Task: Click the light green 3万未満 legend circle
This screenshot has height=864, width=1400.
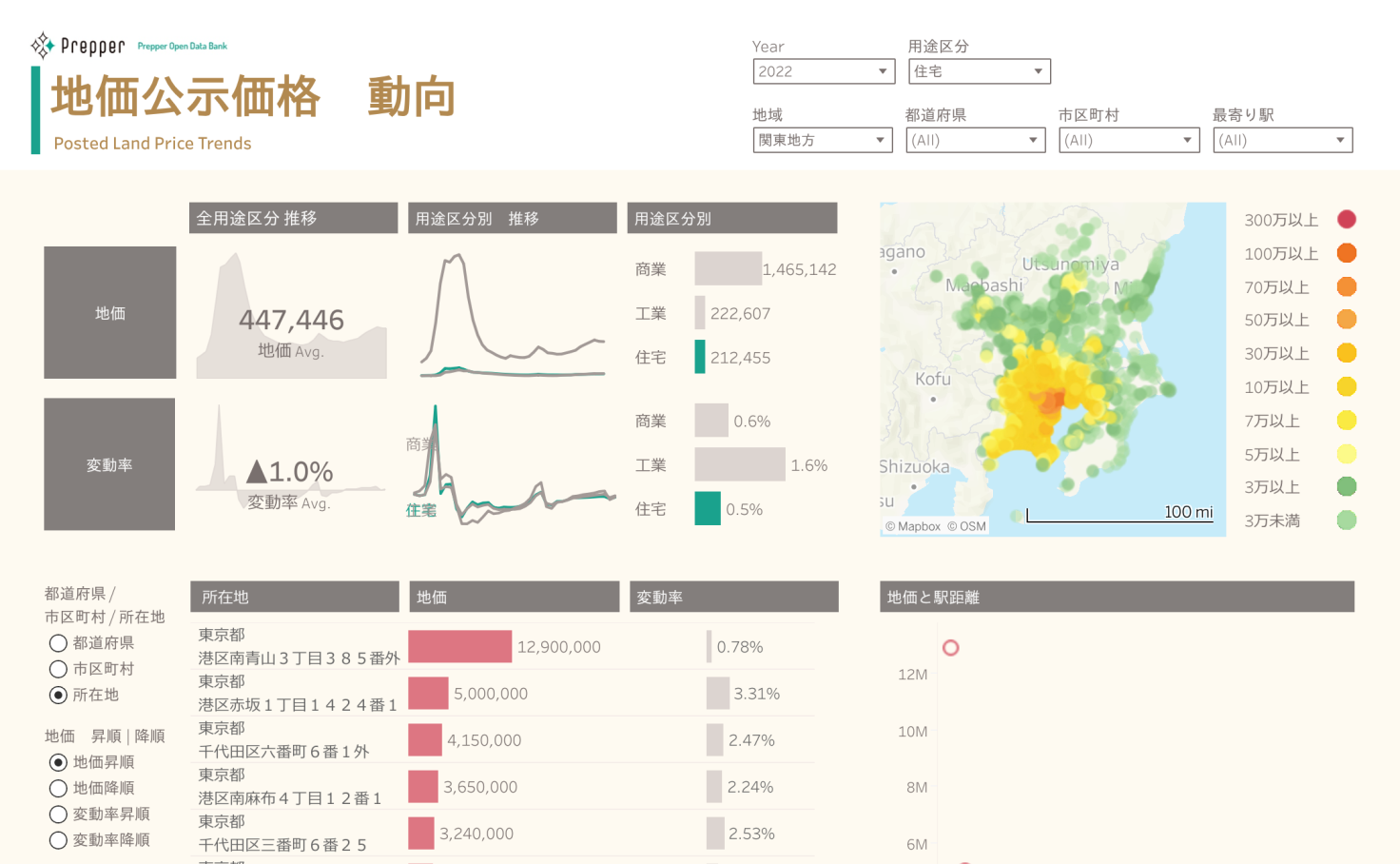Action: (1346, 520)
